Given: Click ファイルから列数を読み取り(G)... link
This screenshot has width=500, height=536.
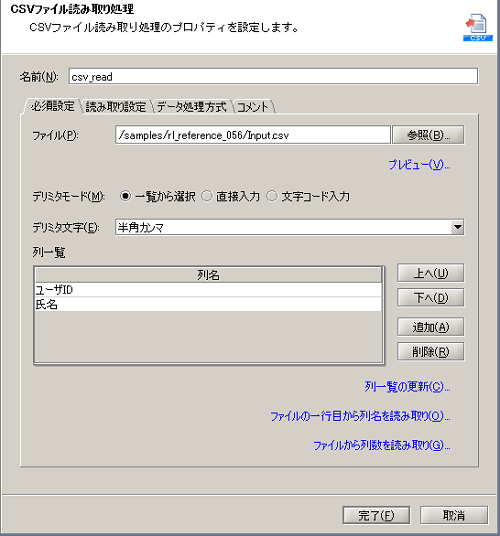Looking at the screenshot, I should [382, 445].
